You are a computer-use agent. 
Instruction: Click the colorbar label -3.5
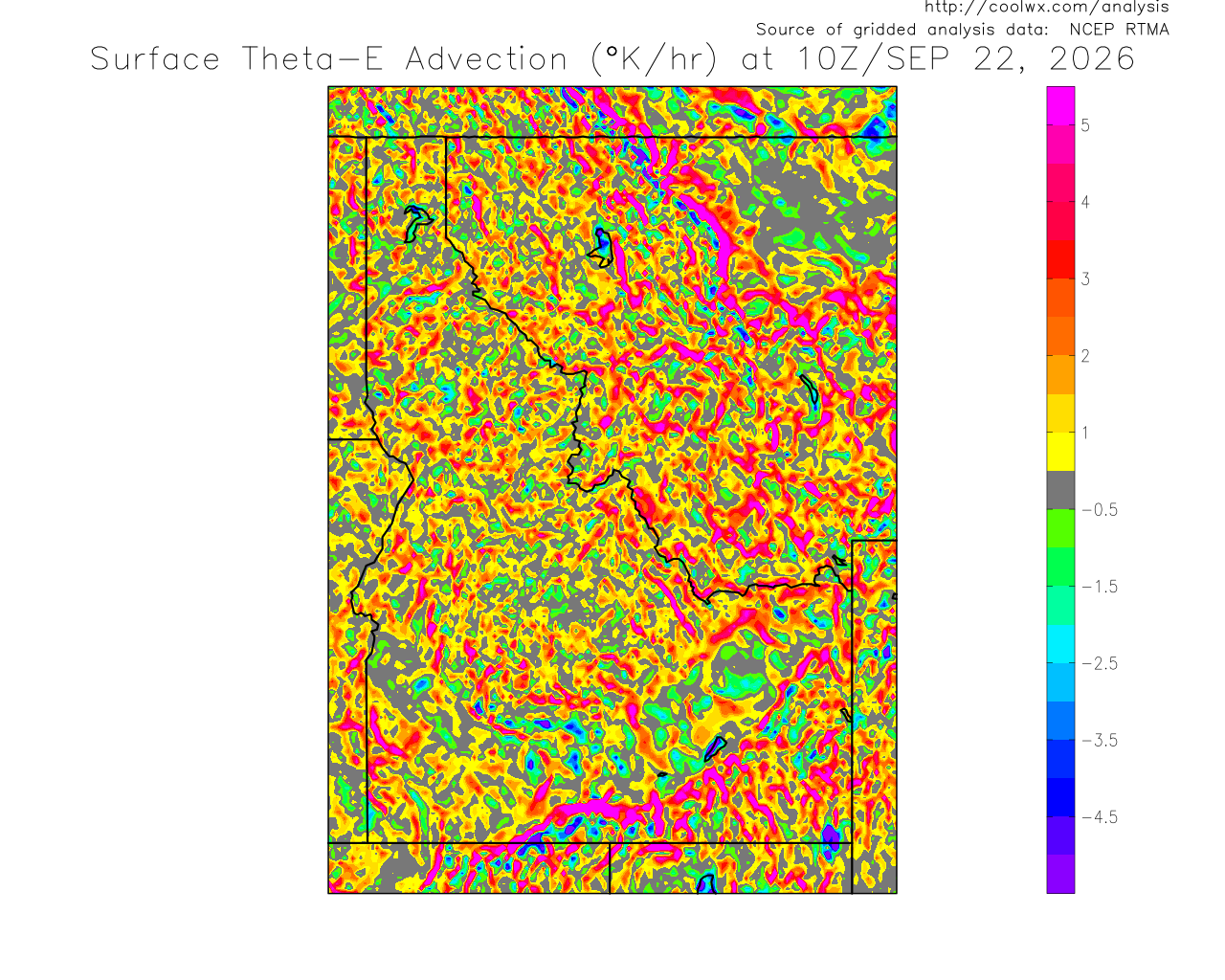pos(1099,740)
